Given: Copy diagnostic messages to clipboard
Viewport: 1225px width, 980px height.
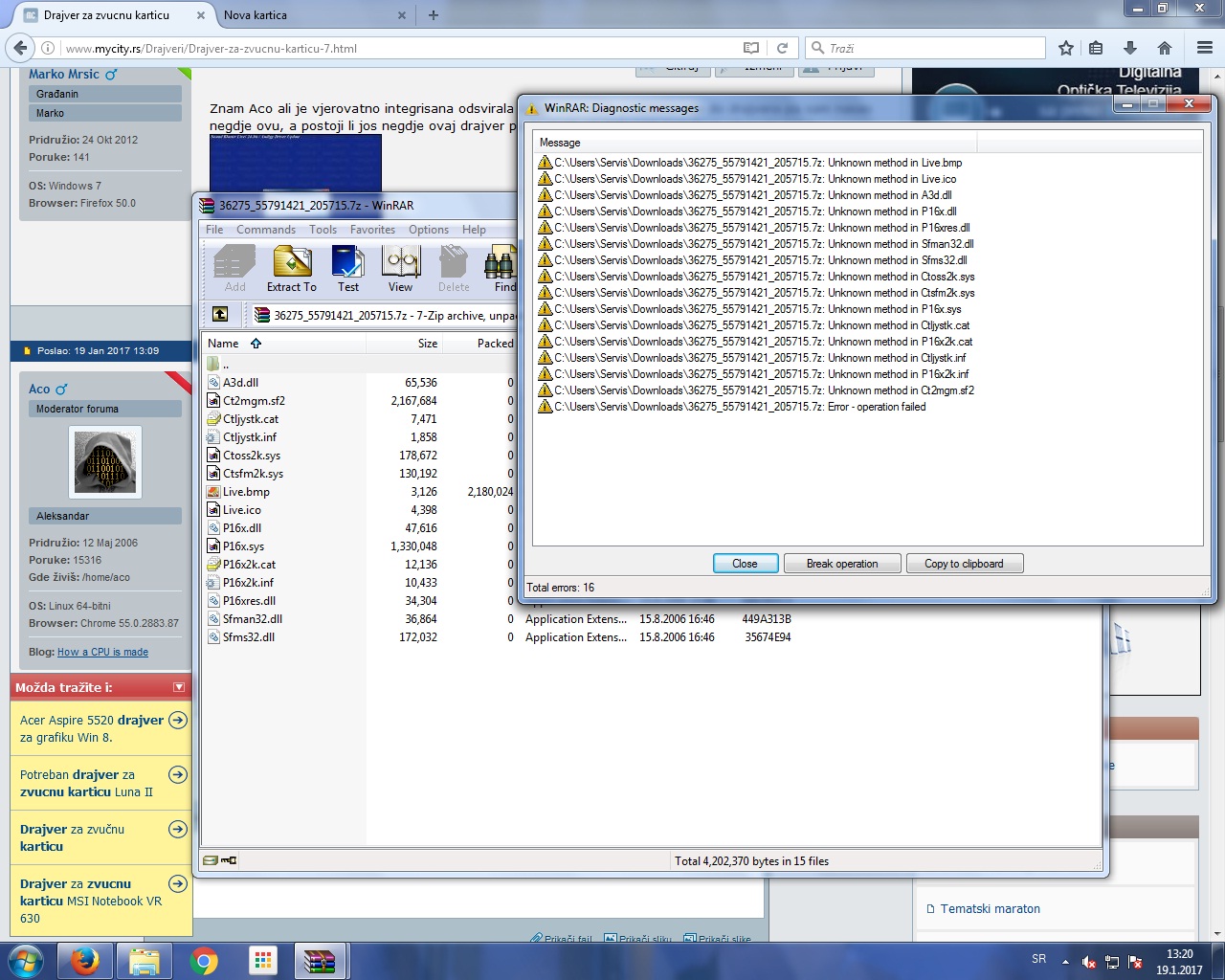Looking at the screenshot, I should 964,564.
